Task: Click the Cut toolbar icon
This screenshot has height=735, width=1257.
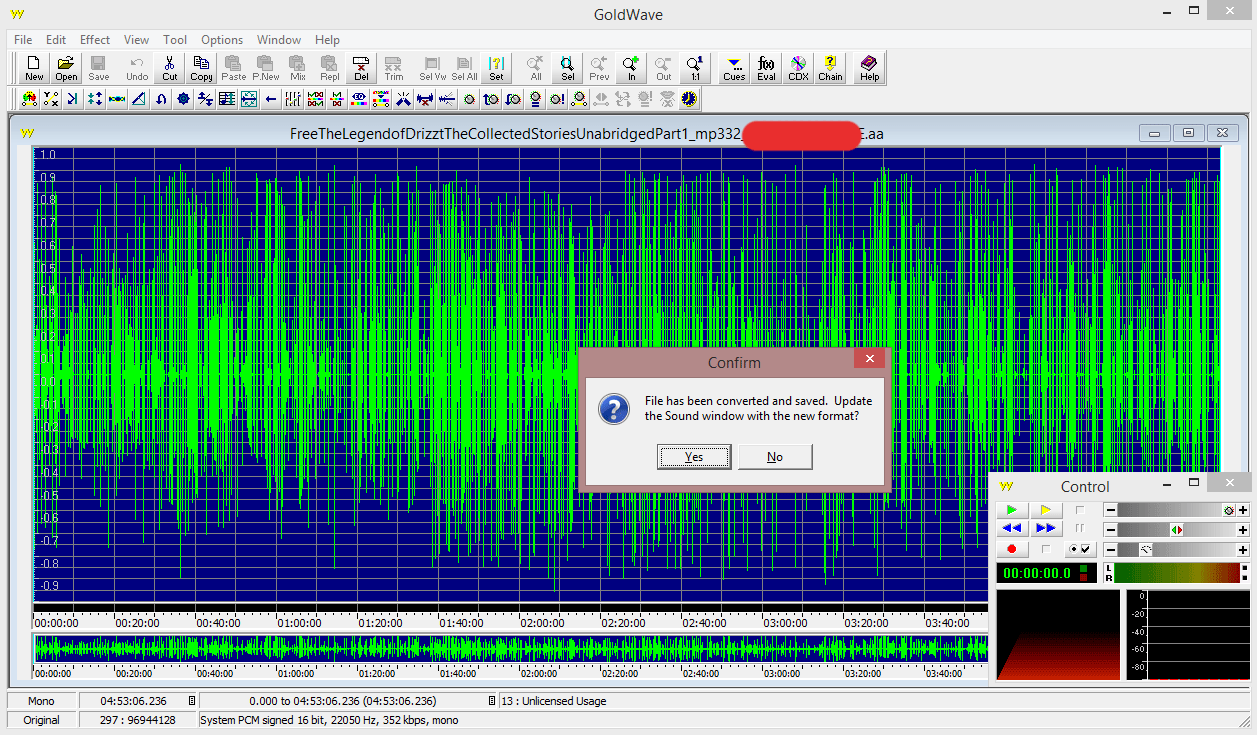Action: pyautogui.click(x=170, y=68)
